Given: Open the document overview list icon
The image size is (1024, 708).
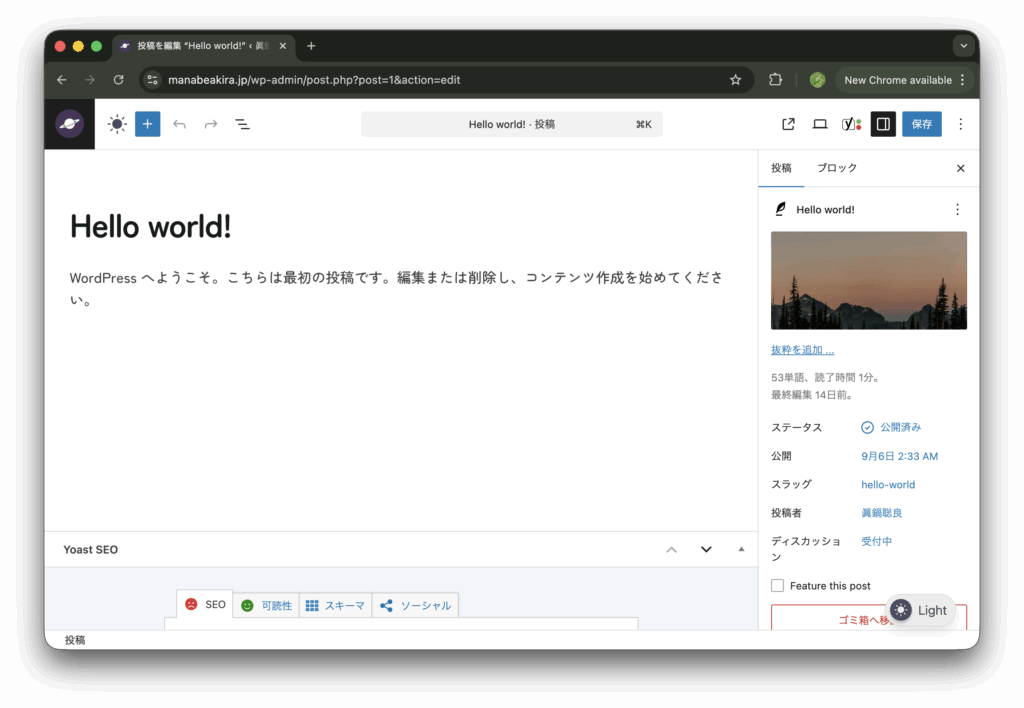Looking at the screenshot, I should [x=242, y=124].
